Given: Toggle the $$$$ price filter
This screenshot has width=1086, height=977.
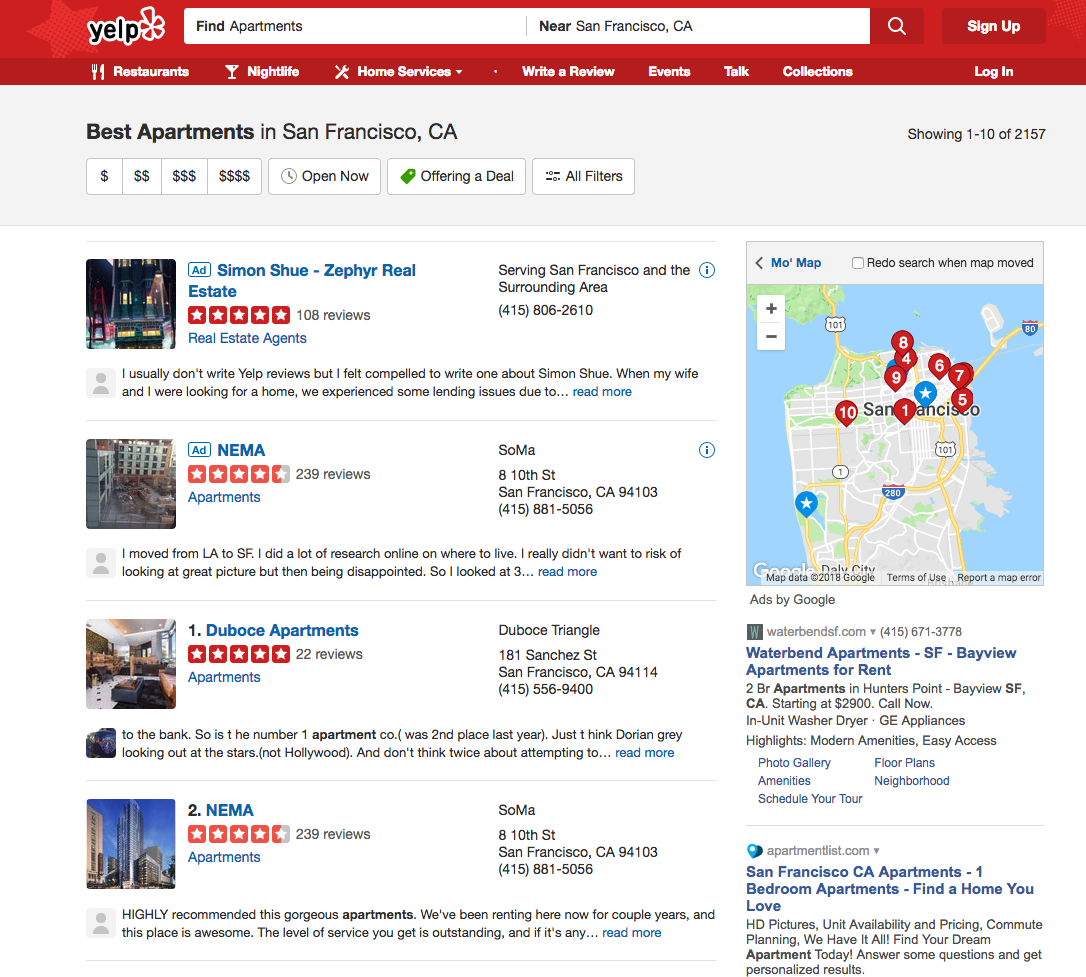Looking at the screenshot, I should 234,177.
